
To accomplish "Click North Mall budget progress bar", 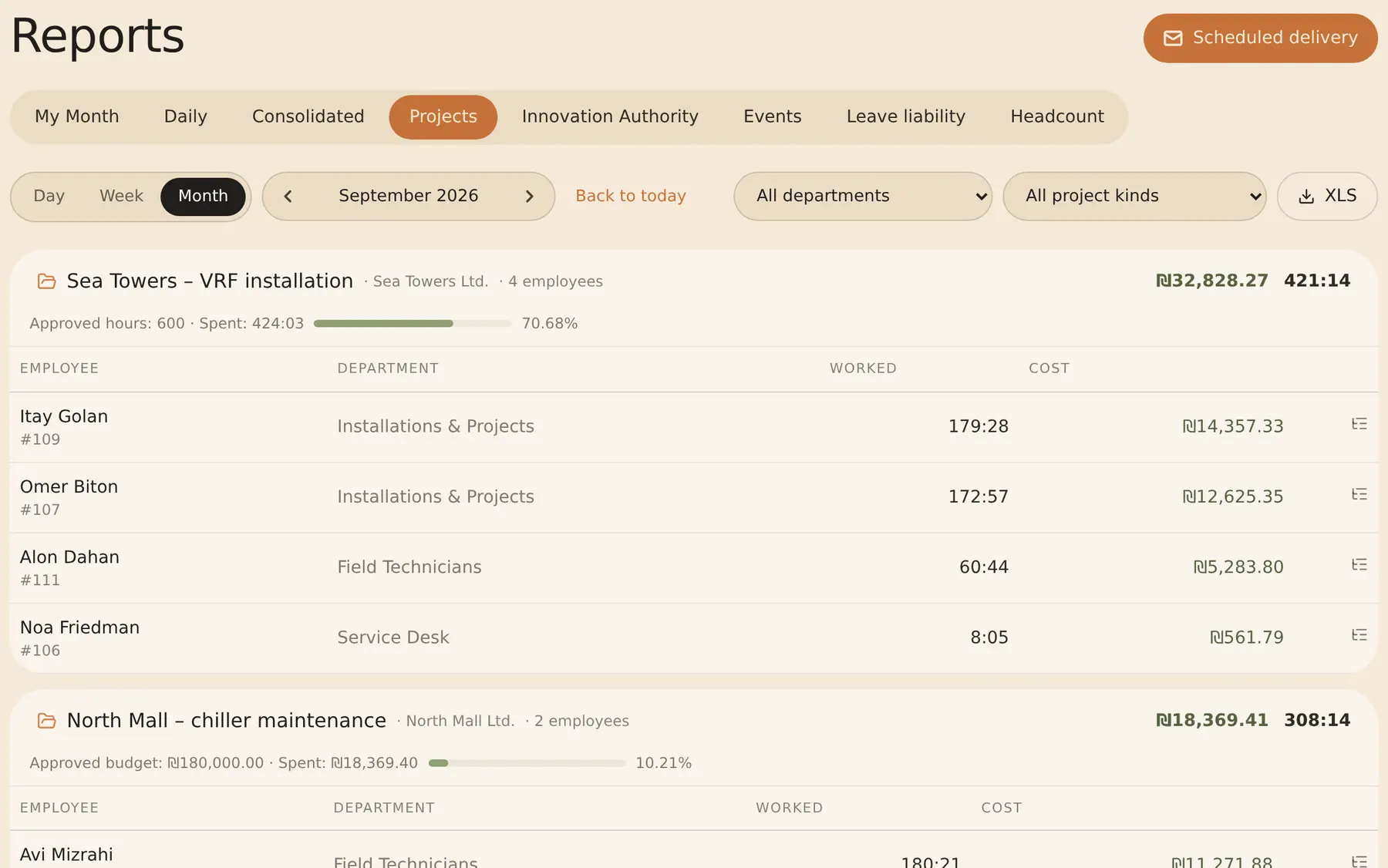I will tap(527, 763).
